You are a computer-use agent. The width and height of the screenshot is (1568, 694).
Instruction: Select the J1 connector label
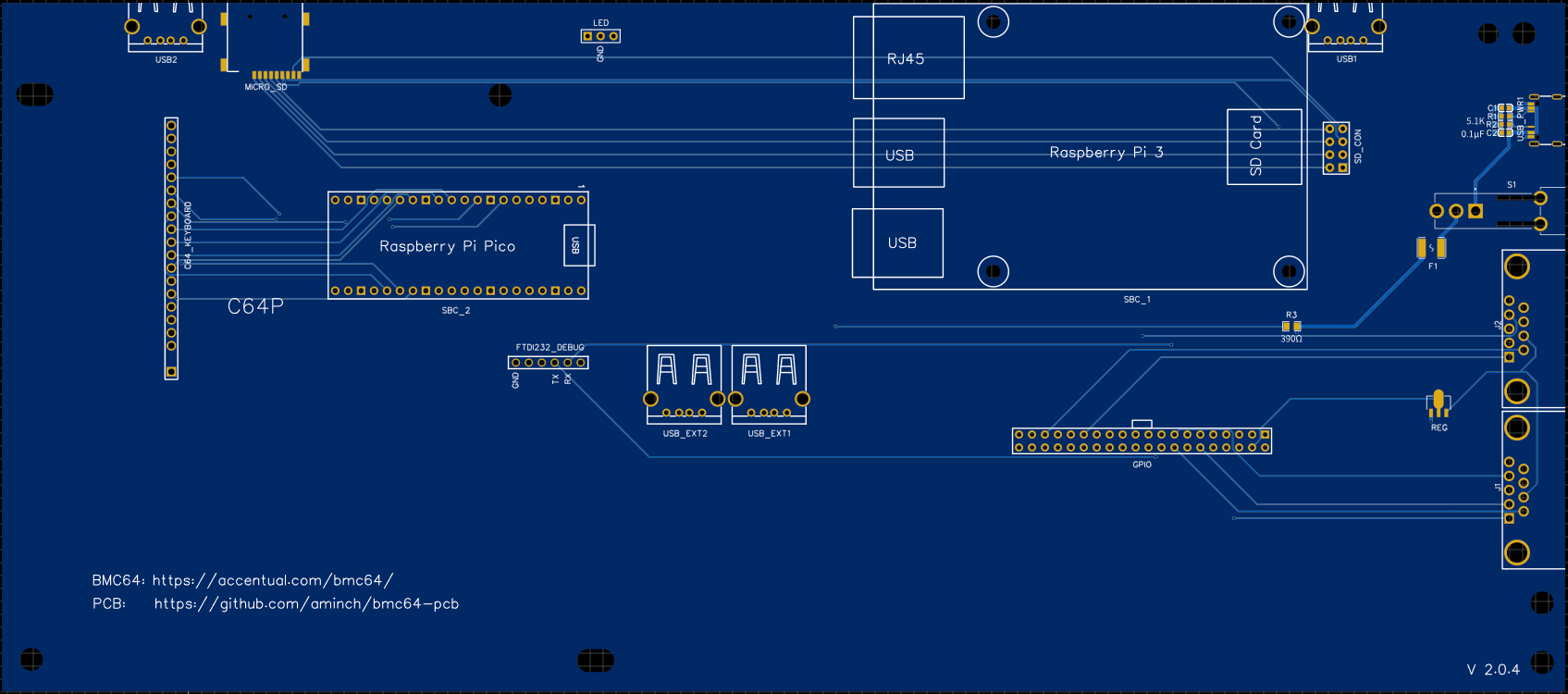[x=1498, y=487]
